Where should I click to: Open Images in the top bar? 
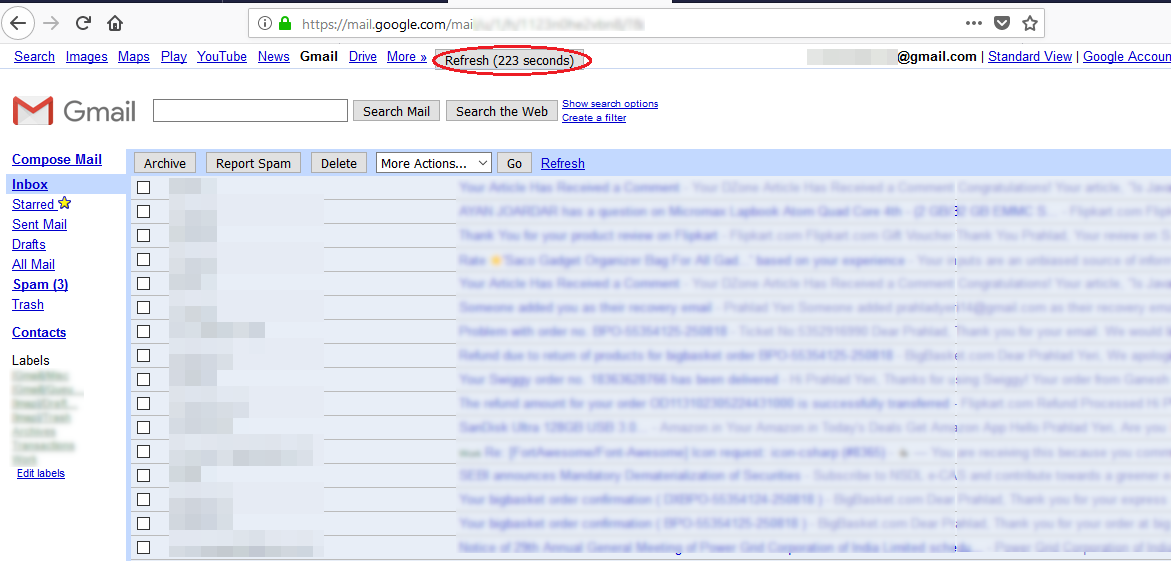coord(87,56)
